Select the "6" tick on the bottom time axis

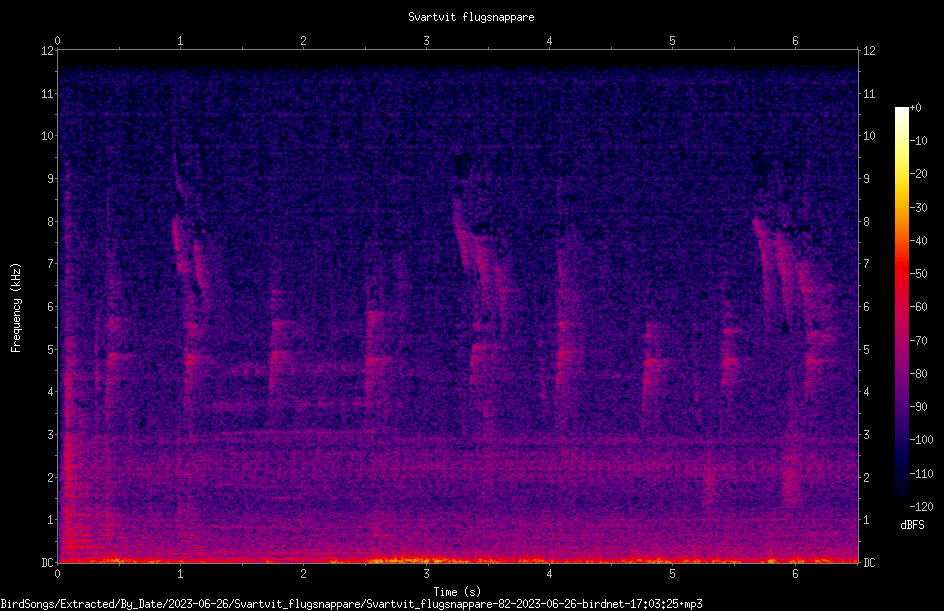pyautogui.click(x=795, y=574)
